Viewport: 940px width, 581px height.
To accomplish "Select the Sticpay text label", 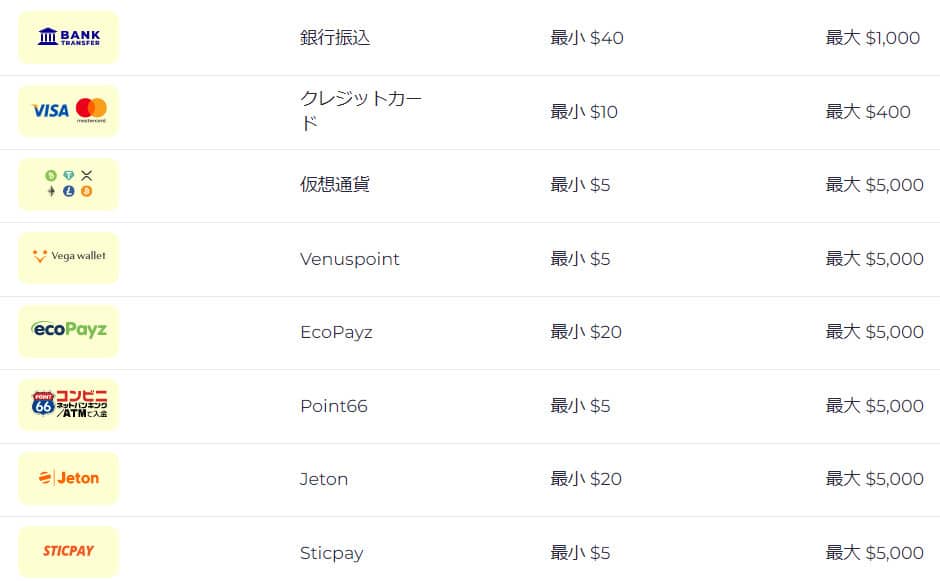I will click(x=331, y=553).
